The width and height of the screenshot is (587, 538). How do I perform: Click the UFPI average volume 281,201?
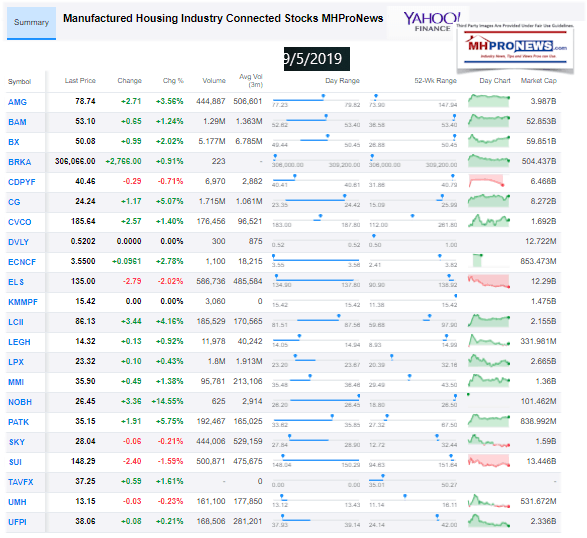click(248, 521)
